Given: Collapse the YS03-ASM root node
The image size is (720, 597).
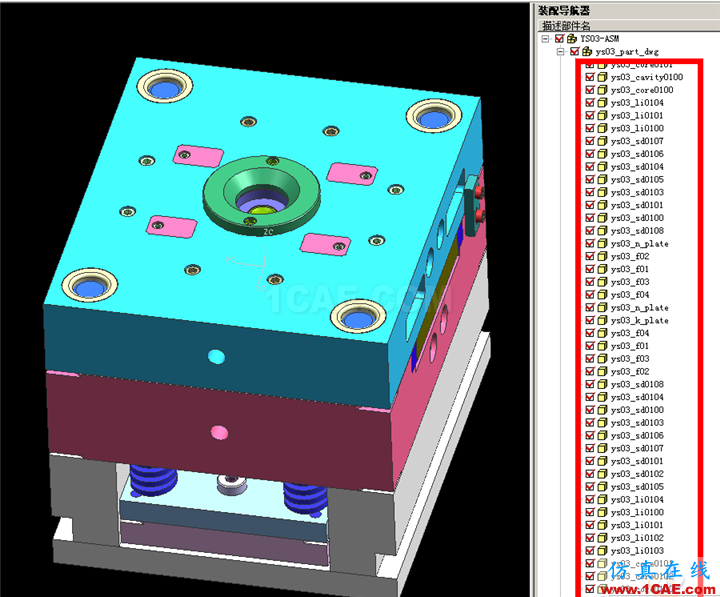Looking at the screenshot, I should [x=546, y=39].
